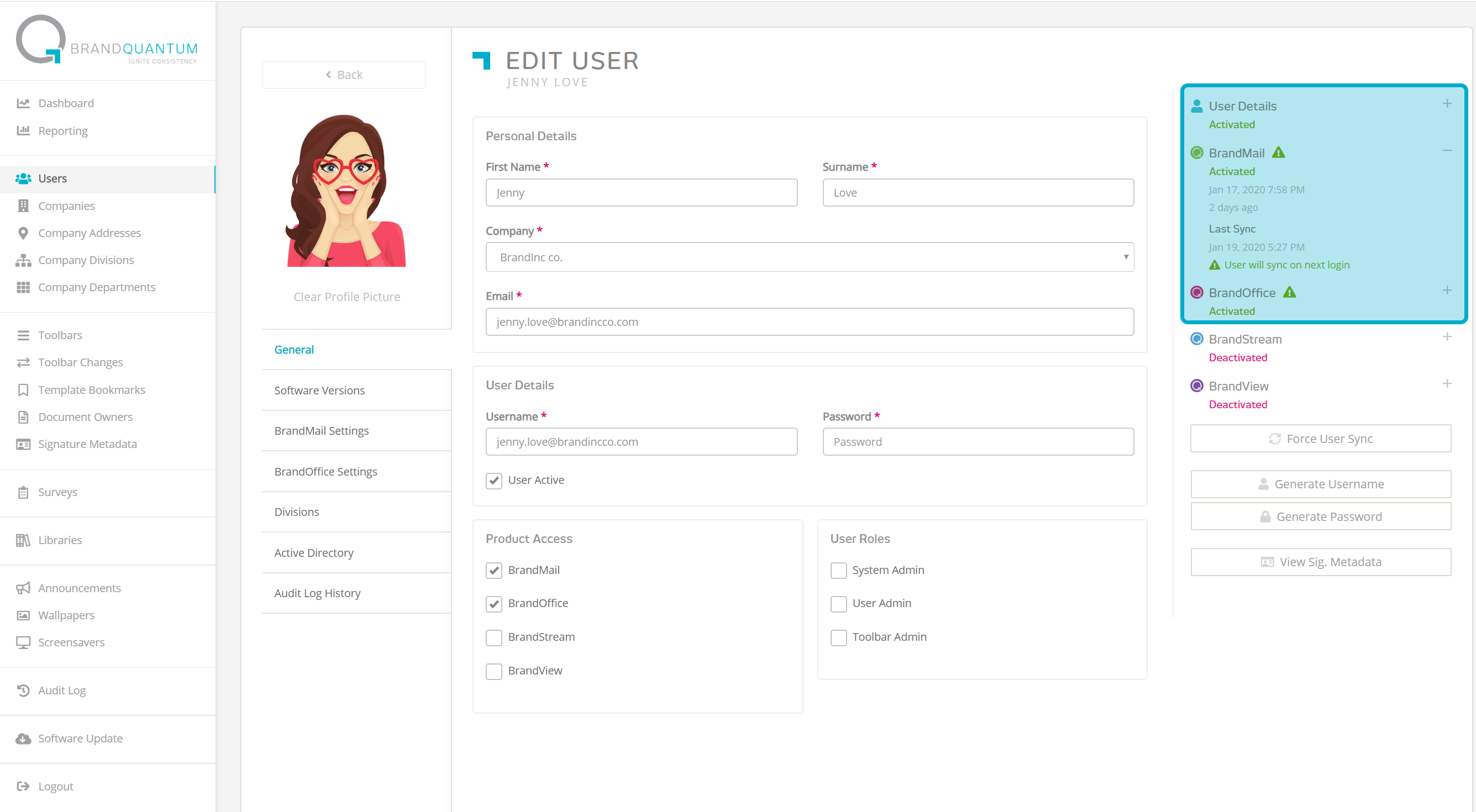Click the BrandMail warning triangle icon
This screenshot has height=812, width=1476.
(1278, 152)
